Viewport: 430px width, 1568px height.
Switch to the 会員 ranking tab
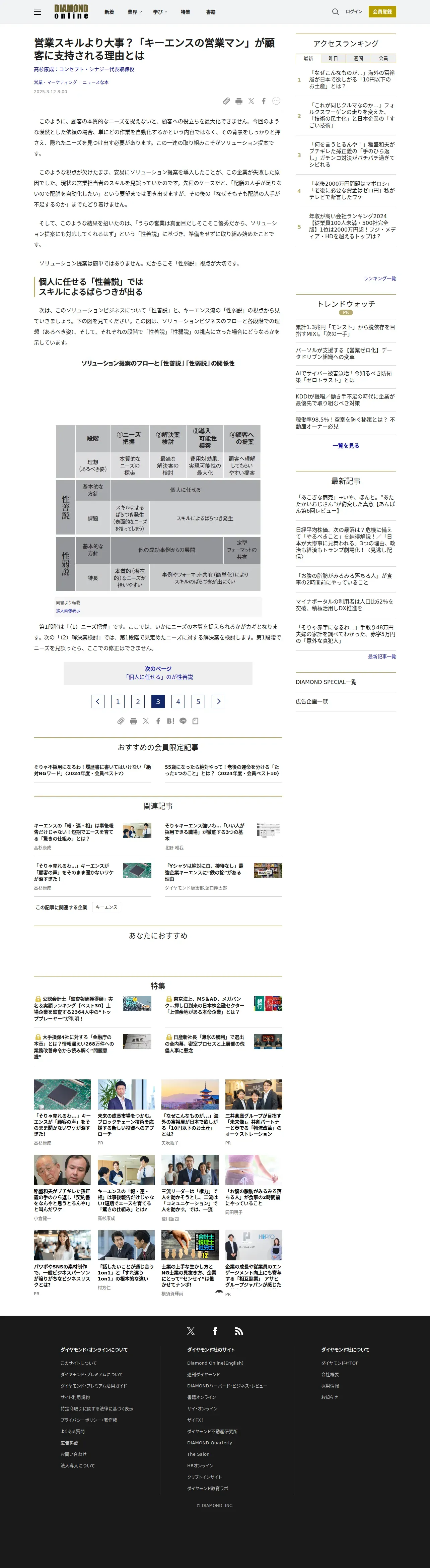coord(383,58)
